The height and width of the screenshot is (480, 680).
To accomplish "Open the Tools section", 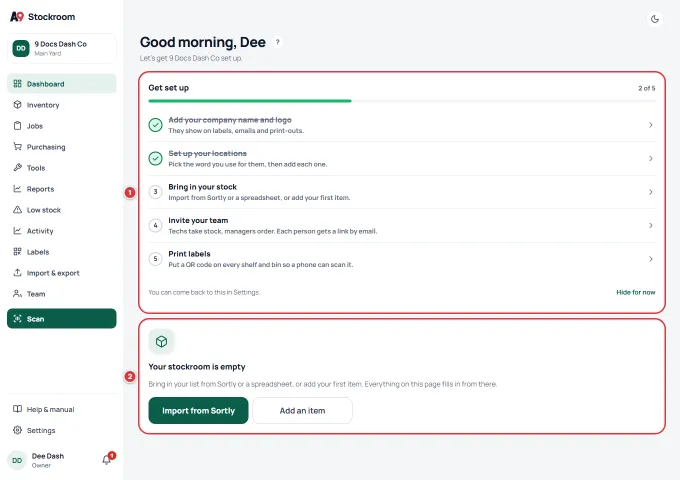I will coord(62,168).
